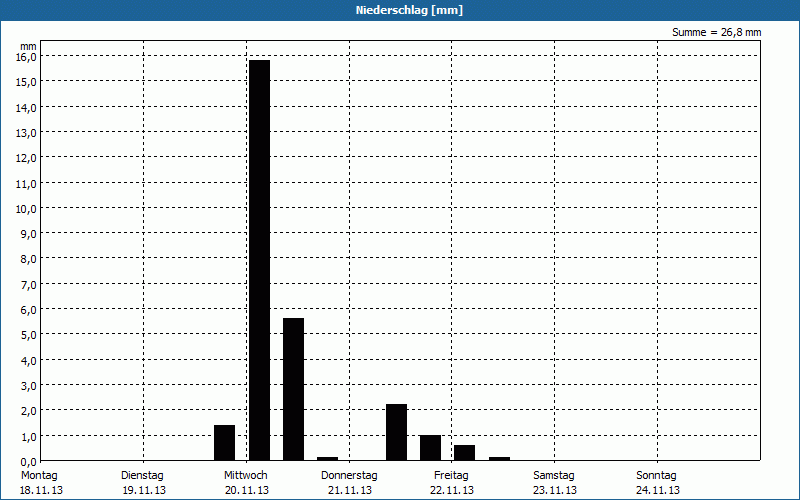Select the Summe = 26,8 mm label
This screenshot has height=500, width=800.
716,33
